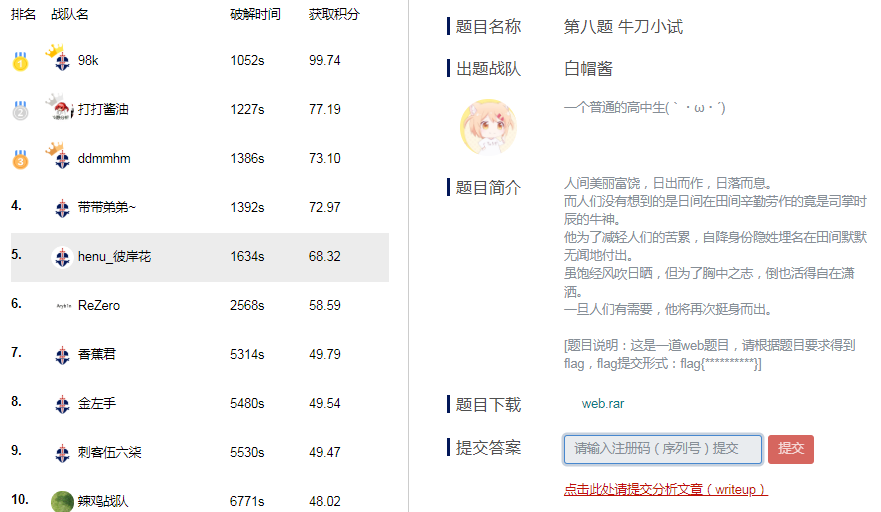The width and height of the screenshot is (881, 512).
Task: Click crack time 1227s
Action: pyautogui.click(x=247, y=110)
